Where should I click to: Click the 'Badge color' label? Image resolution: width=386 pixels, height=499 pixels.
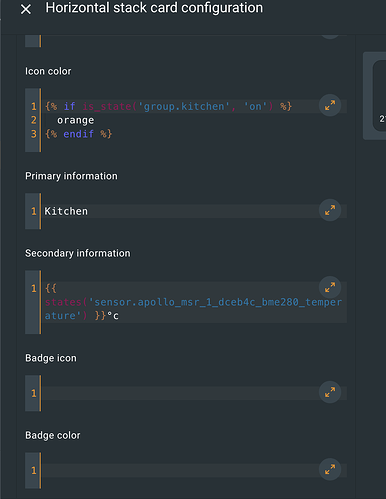point(53,435)
